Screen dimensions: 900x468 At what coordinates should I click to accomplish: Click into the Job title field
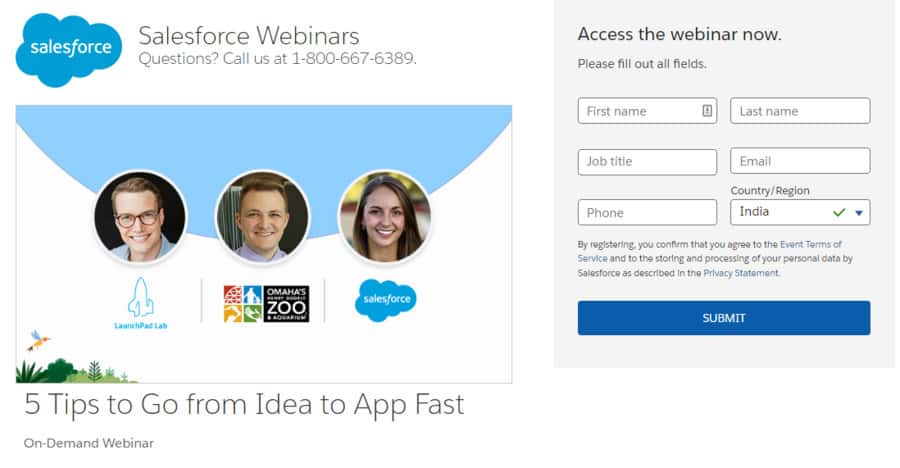pyautogui.click(x=647, y=161)
